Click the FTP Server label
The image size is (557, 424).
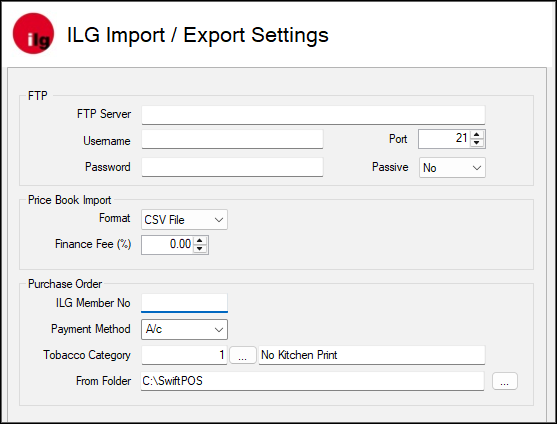104,114
